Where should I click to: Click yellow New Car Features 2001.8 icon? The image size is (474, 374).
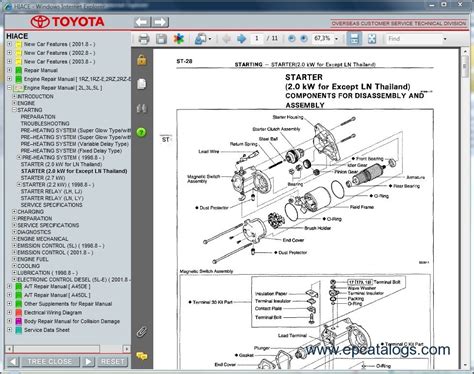(19, 44)
